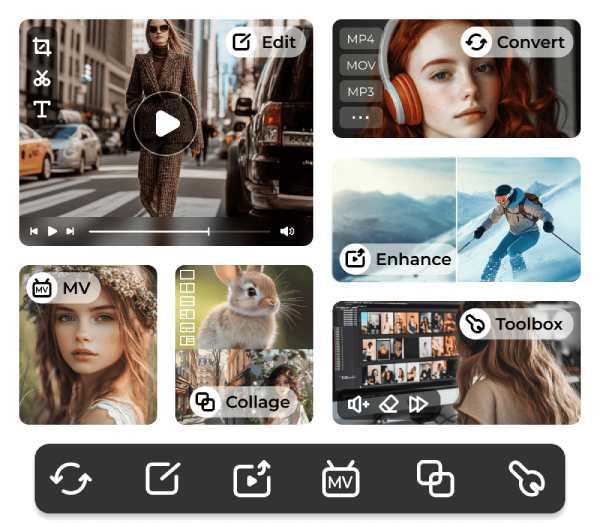Viewport: 600px width, 523px height.
Task: Click the skier enhanced image thumbnail
Action: pos(519,219)
